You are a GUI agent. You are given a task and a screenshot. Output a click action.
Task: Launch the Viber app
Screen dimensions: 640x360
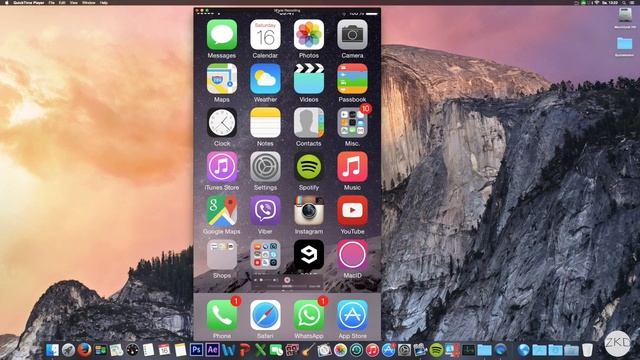[265, 211]
